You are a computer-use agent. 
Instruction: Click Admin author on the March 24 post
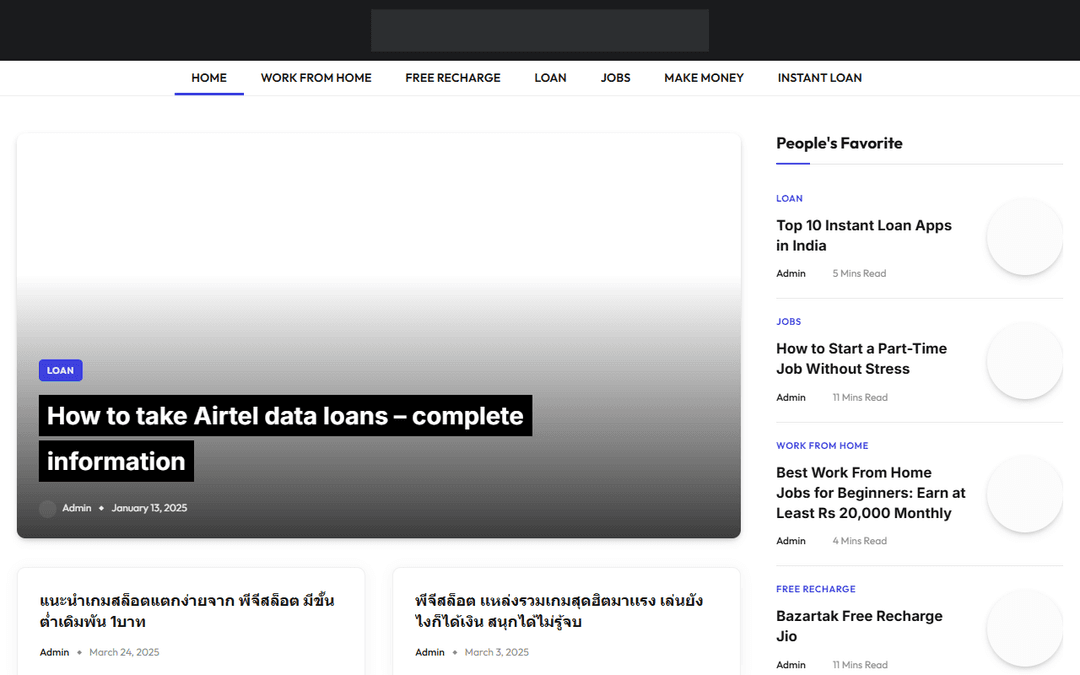click(54, 652)
